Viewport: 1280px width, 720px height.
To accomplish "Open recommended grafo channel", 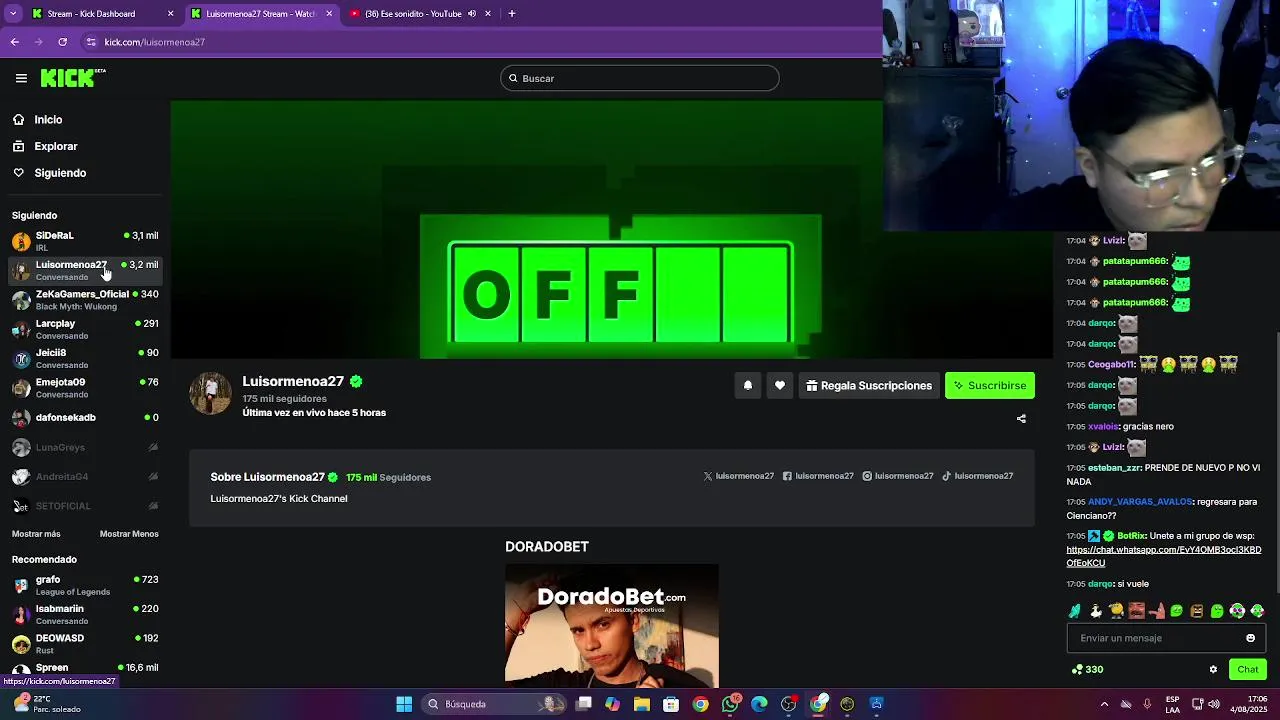I will coord(85,585).
